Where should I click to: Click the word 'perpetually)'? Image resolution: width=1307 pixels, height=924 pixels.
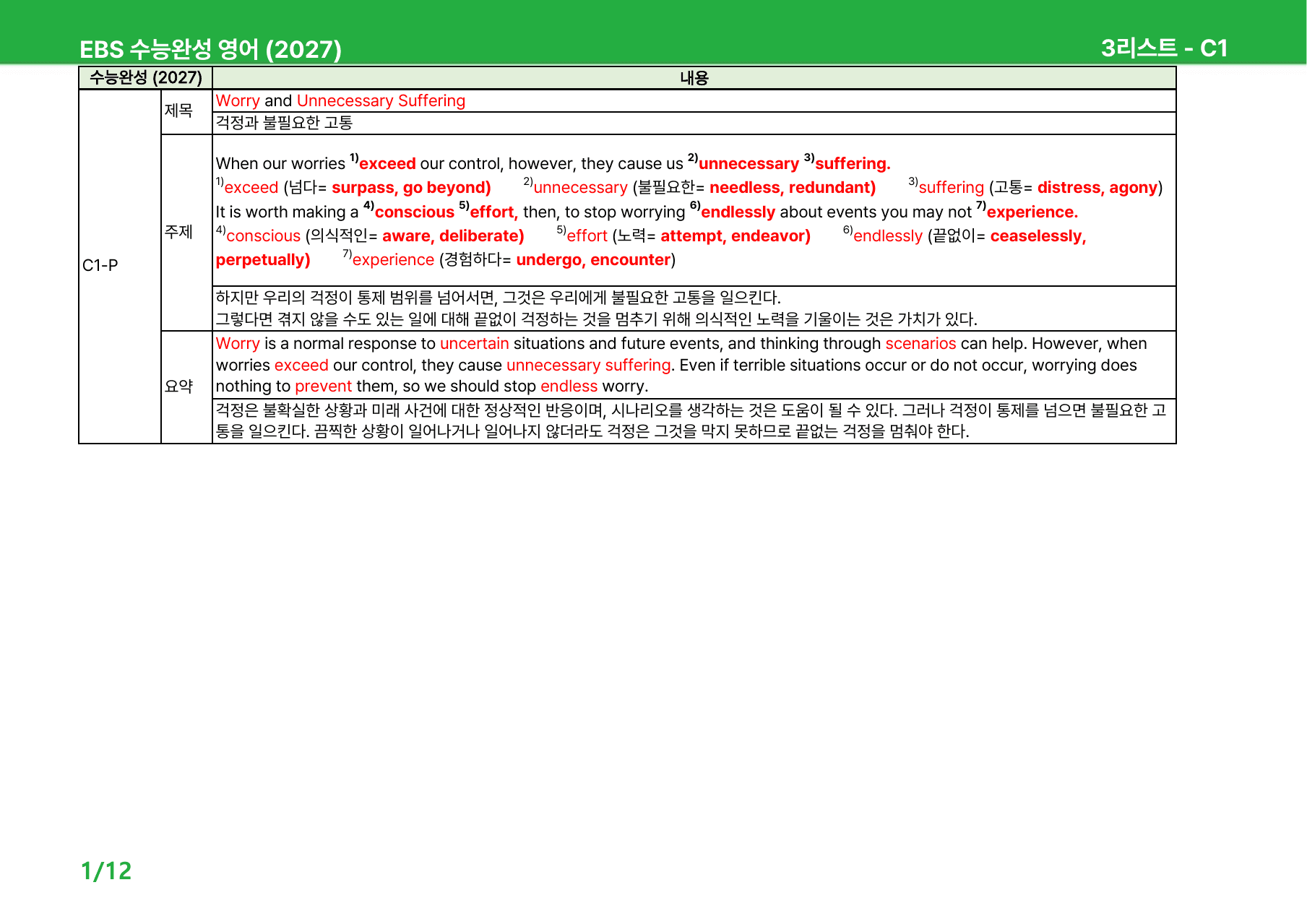(x=263, y=260)
